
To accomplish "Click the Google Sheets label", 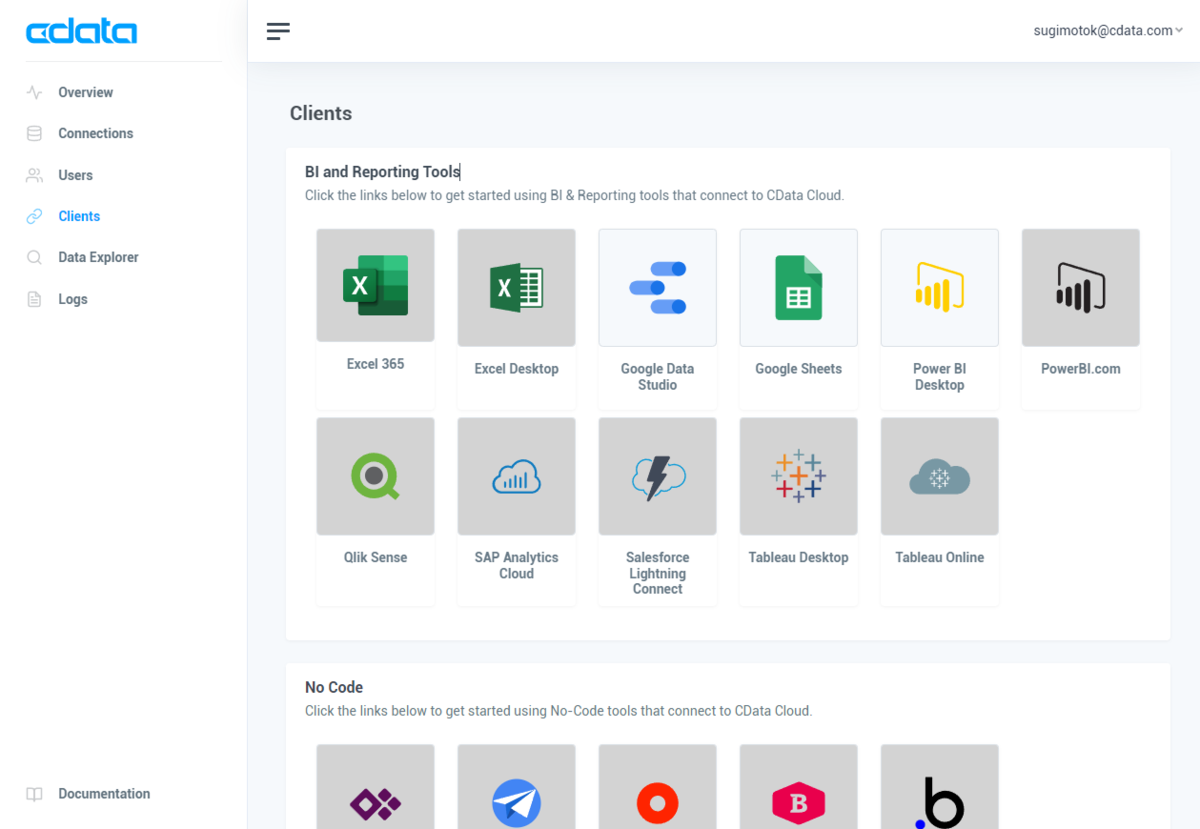I will (x=798, y=369).
